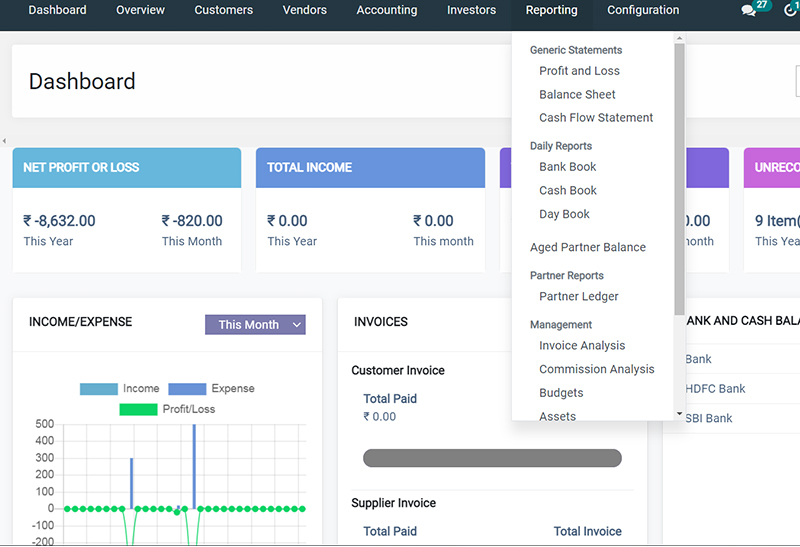Click the Partner Reports section heading
Image resolution: width=800 pixels, height=547 pixels.
point(566,276)
